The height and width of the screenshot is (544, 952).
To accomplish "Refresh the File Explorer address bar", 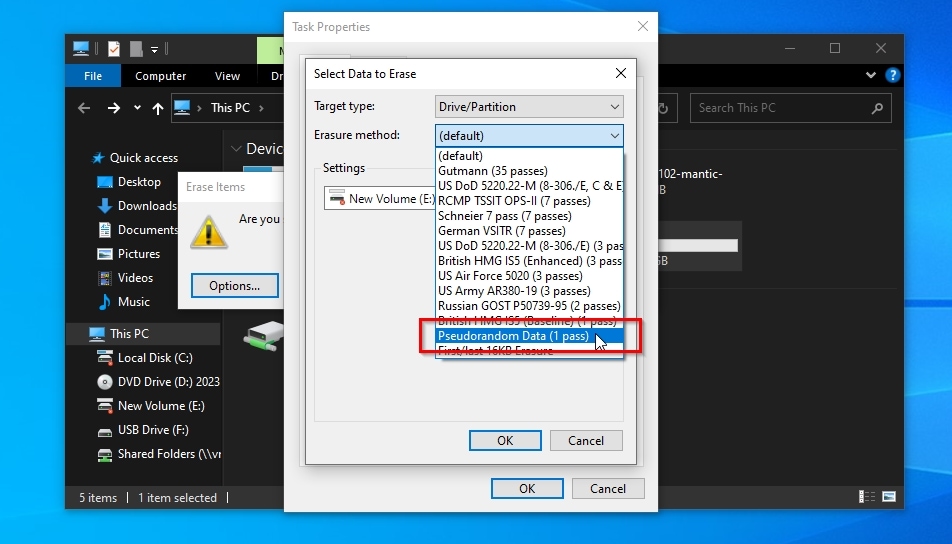I will click(664, 108).
